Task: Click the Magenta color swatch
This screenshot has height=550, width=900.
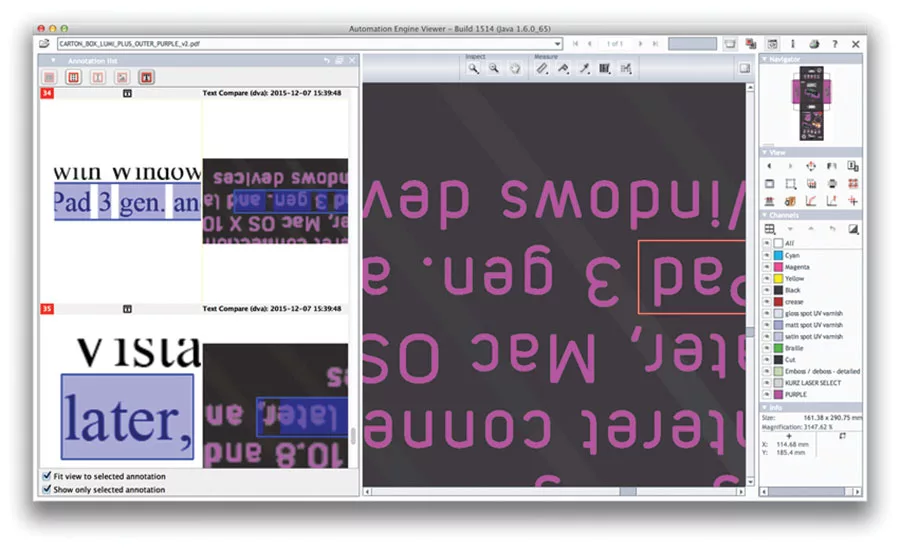Action: click(x=779, y=267)
